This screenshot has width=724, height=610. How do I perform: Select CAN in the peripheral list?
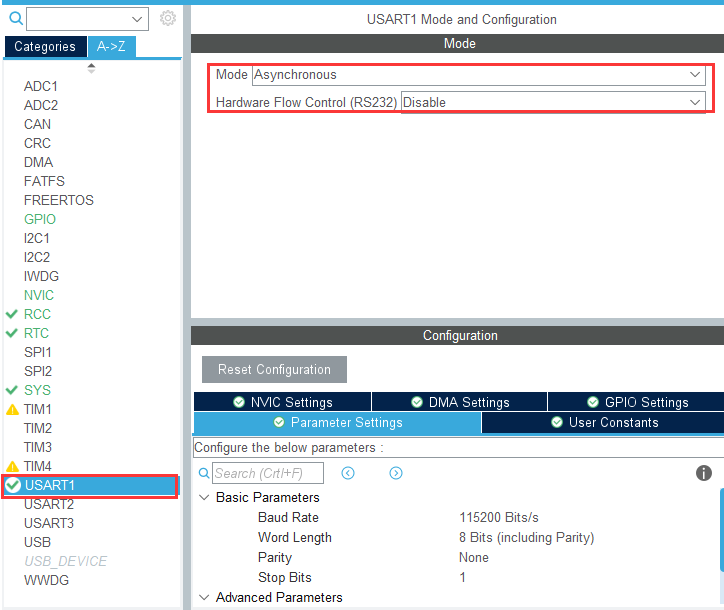point(37,124)
